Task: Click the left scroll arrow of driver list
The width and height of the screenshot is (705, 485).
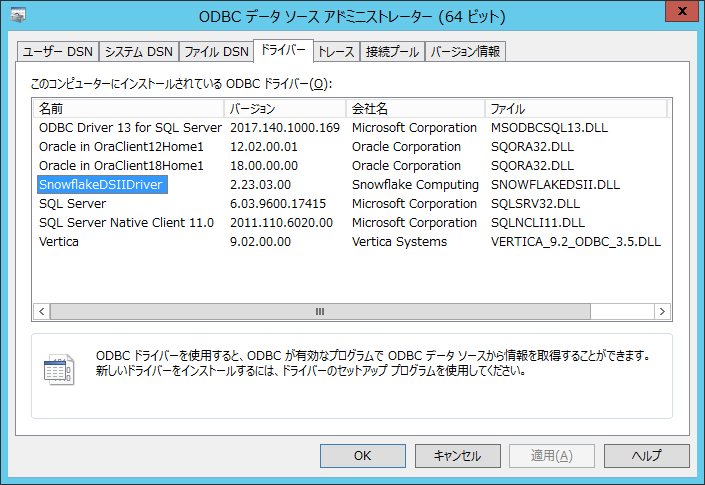Action: click(x=42, y=311)
